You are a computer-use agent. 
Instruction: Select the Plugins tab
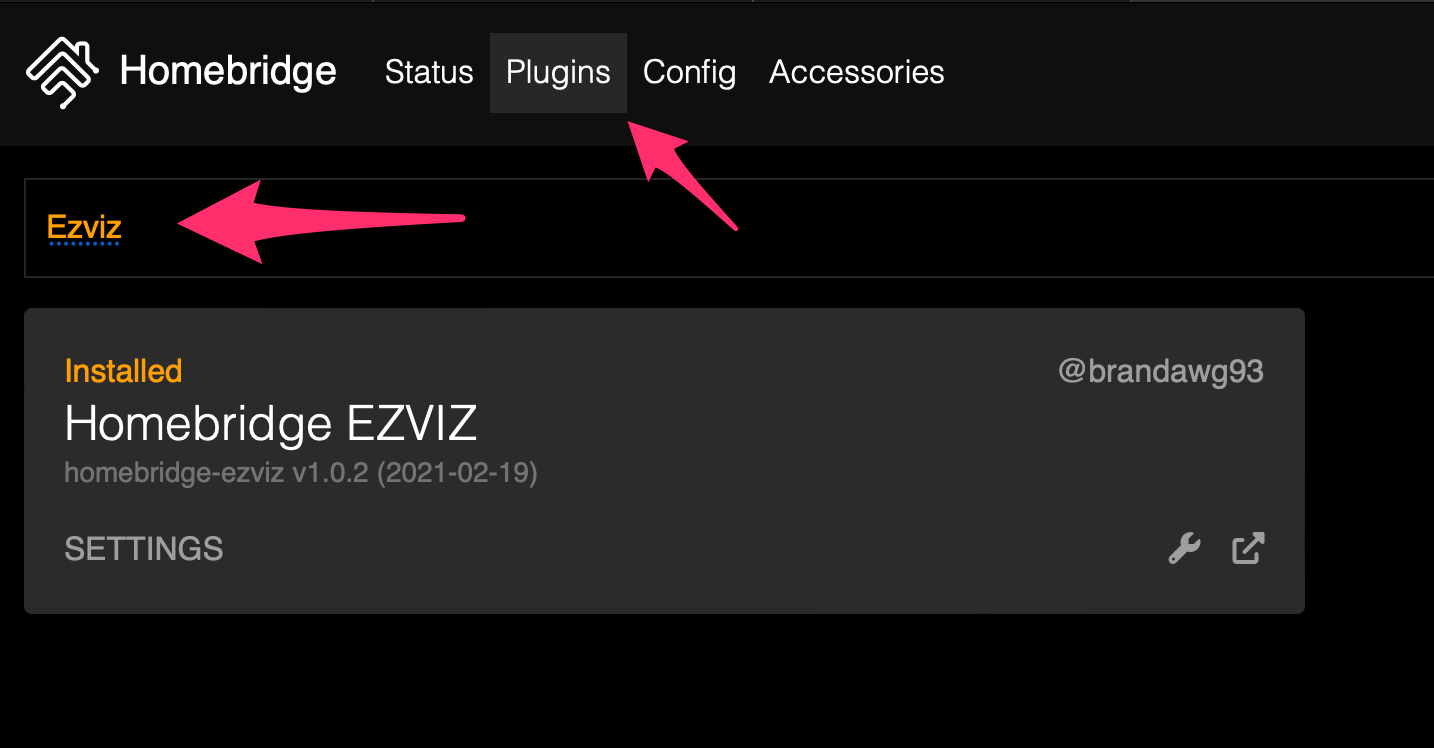point(558,72)
